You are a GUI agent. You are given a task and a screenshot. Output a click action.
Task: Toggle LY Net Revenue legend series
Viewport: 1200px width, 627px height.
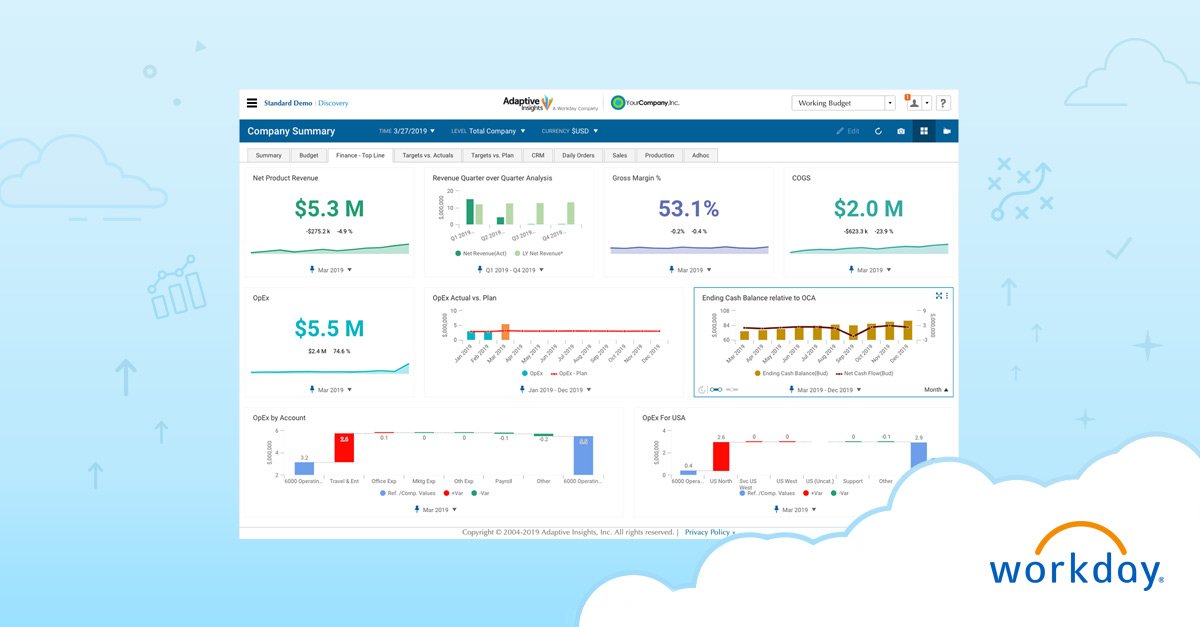[x=539, y=254]
